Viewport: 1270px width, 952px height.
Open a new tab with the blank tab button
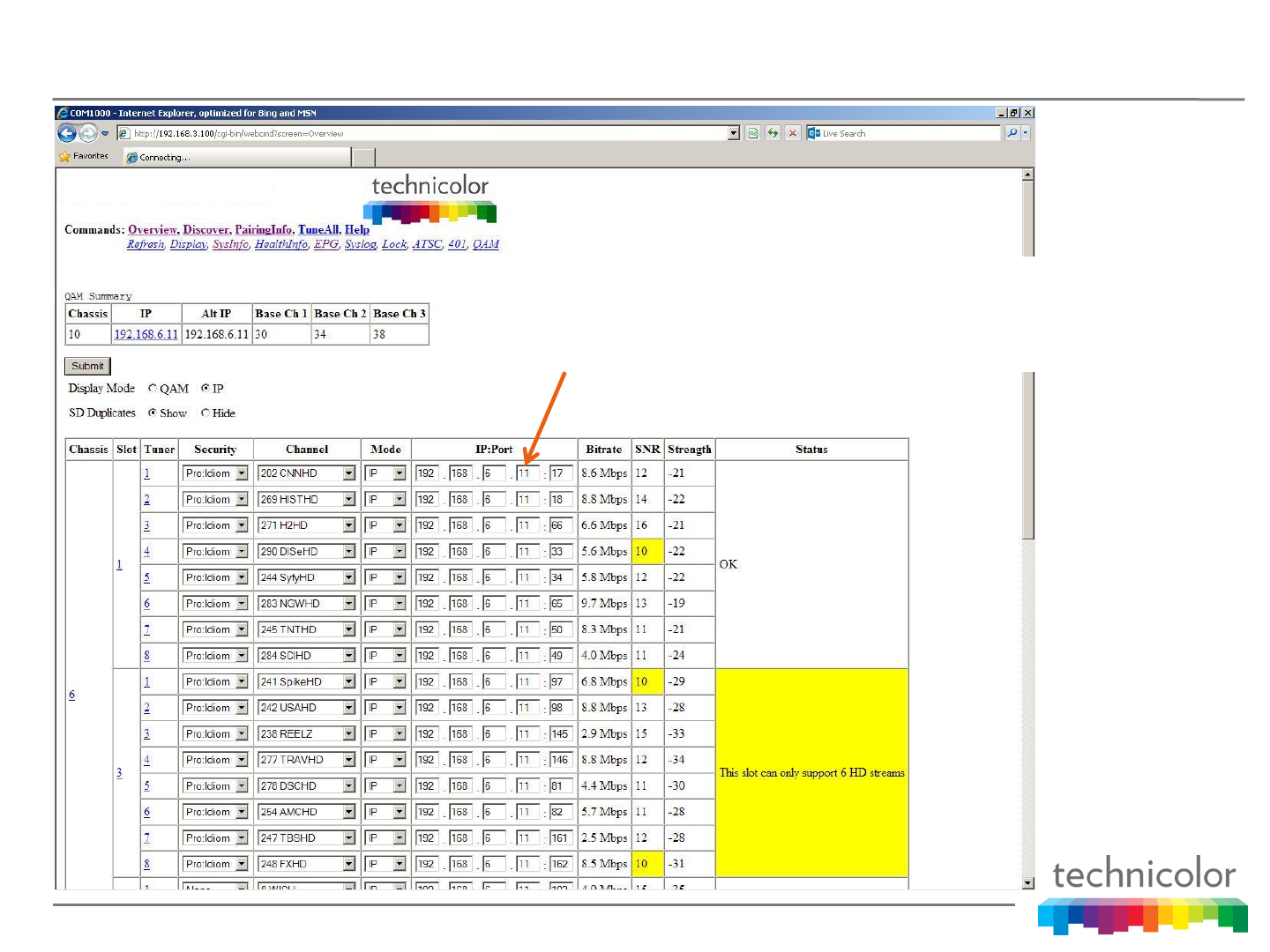(x=363, y=157)
